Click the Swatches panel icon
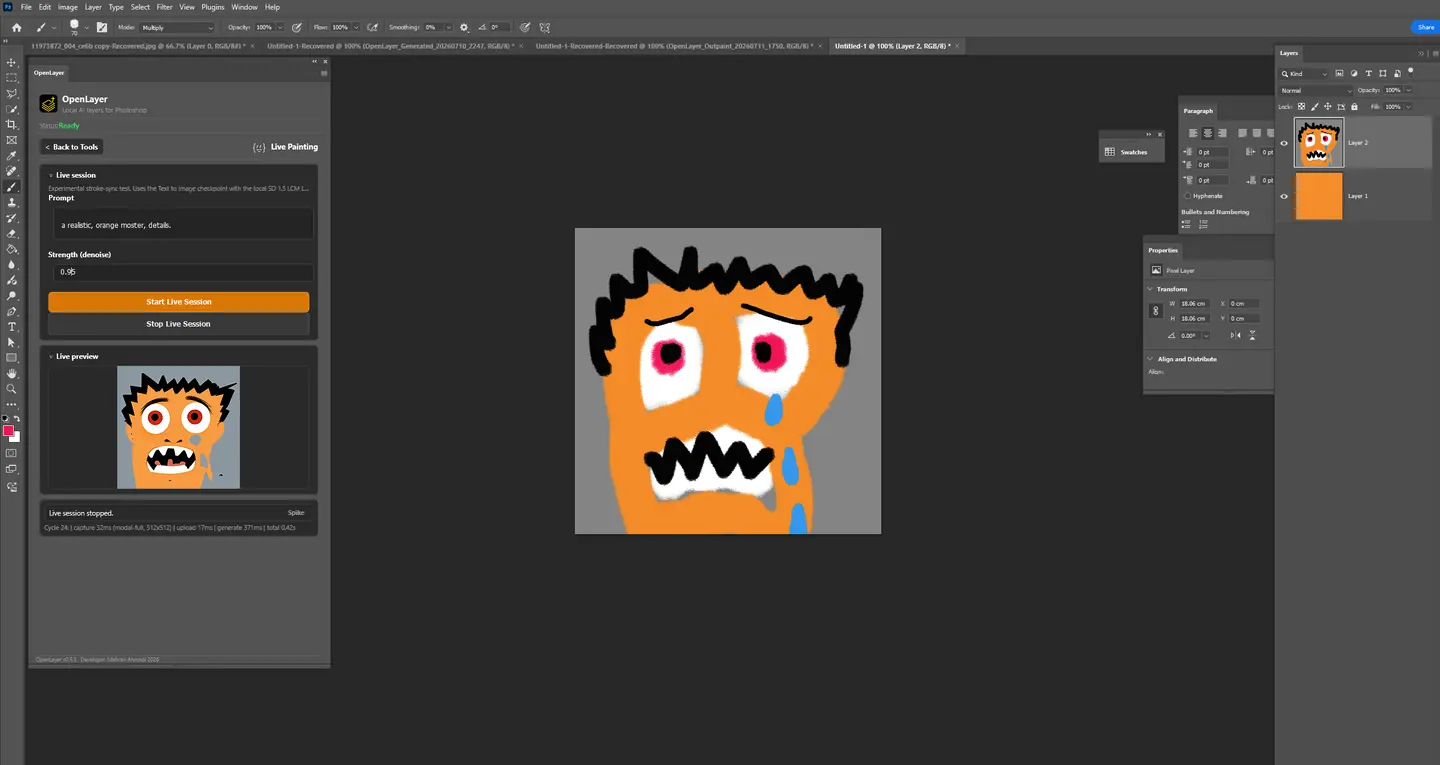Image resolution: width=1440 pixels, height=765 pixels. click(x=1110, y=152)
